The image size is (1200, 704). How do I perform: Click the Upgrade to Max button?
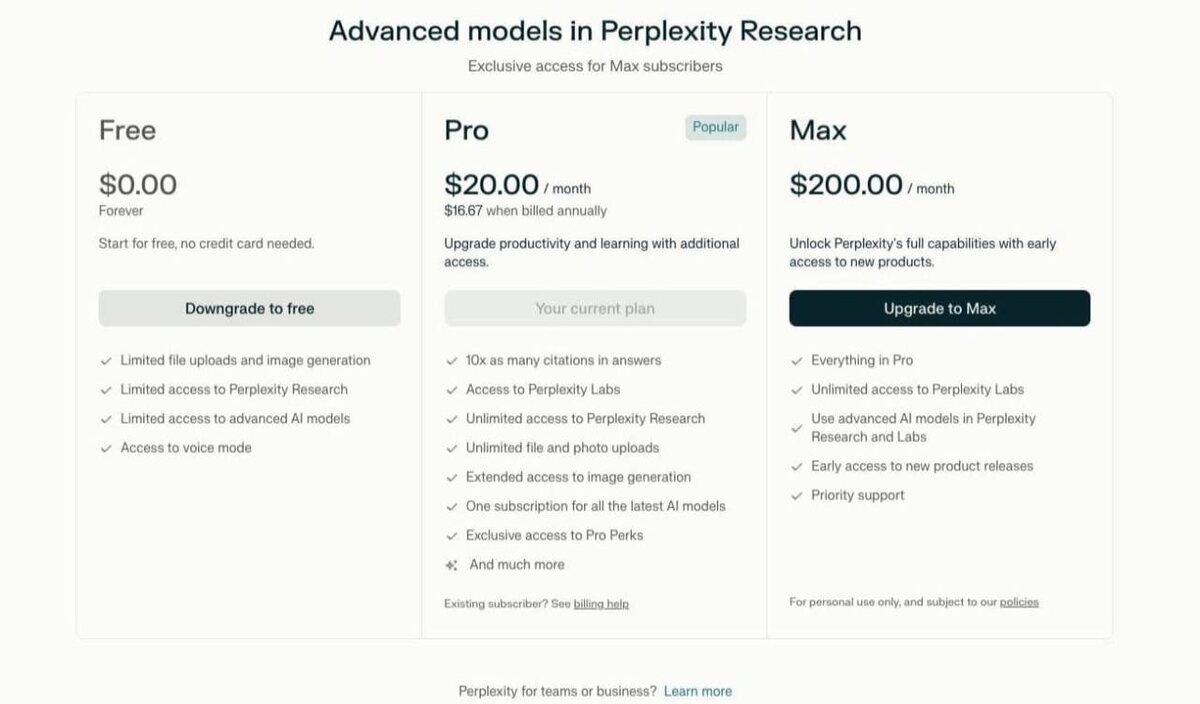coord(939,308)
